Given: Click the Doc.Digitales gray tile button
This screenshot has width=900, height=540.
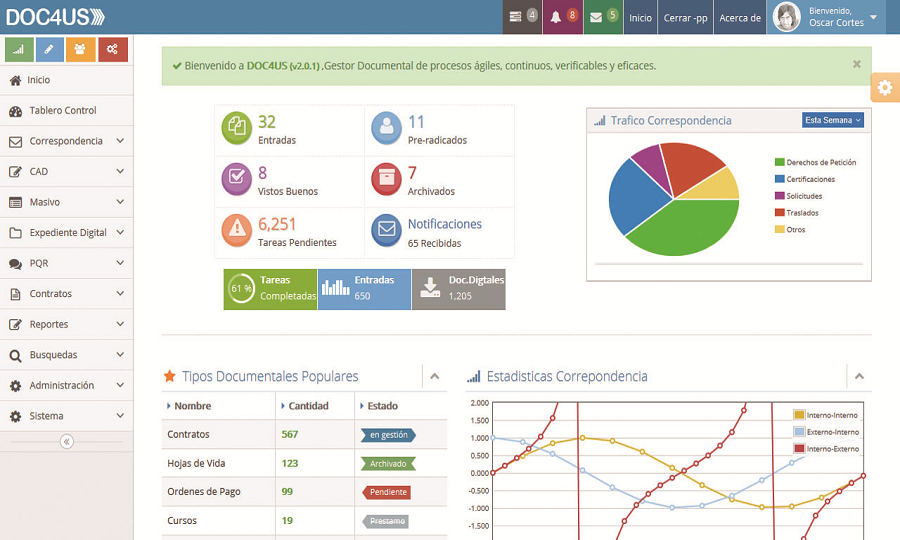Looking at the screenshot, I should 459,288.
